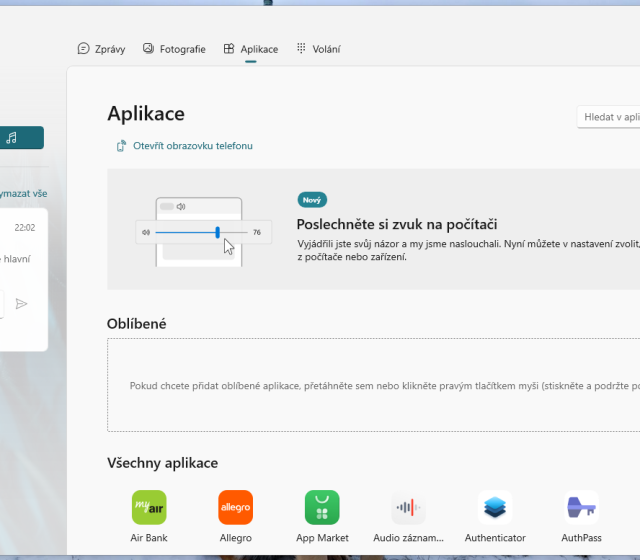
Task: Switch to the Zprávy tab
Action: (102, 48)
